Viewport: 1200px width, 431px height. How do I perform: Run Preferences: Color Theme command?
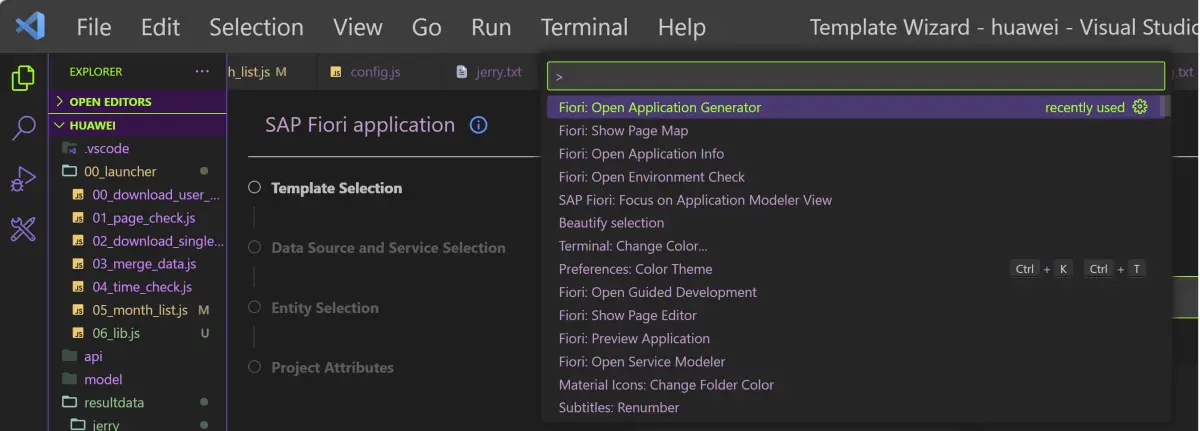point(856,268)
